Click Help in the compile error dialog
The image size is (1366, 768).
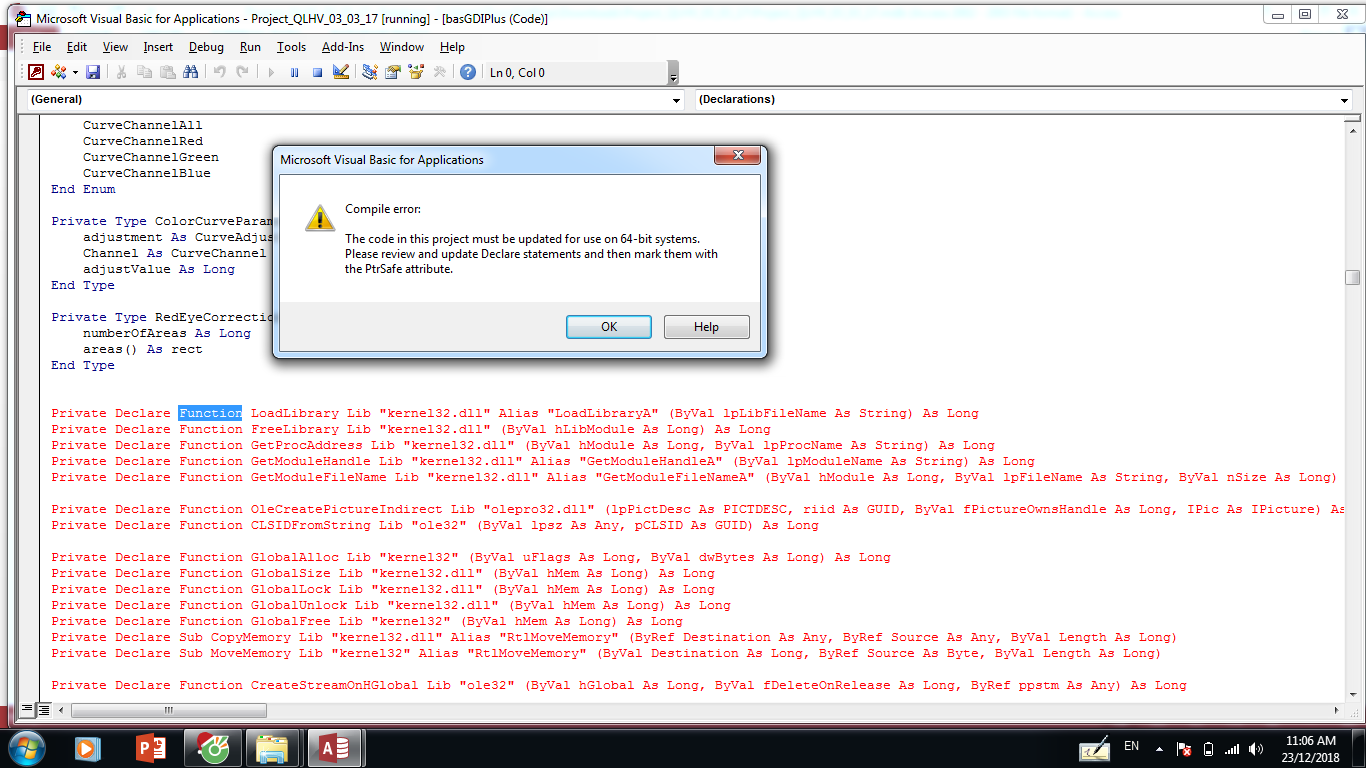click(706, 327)
